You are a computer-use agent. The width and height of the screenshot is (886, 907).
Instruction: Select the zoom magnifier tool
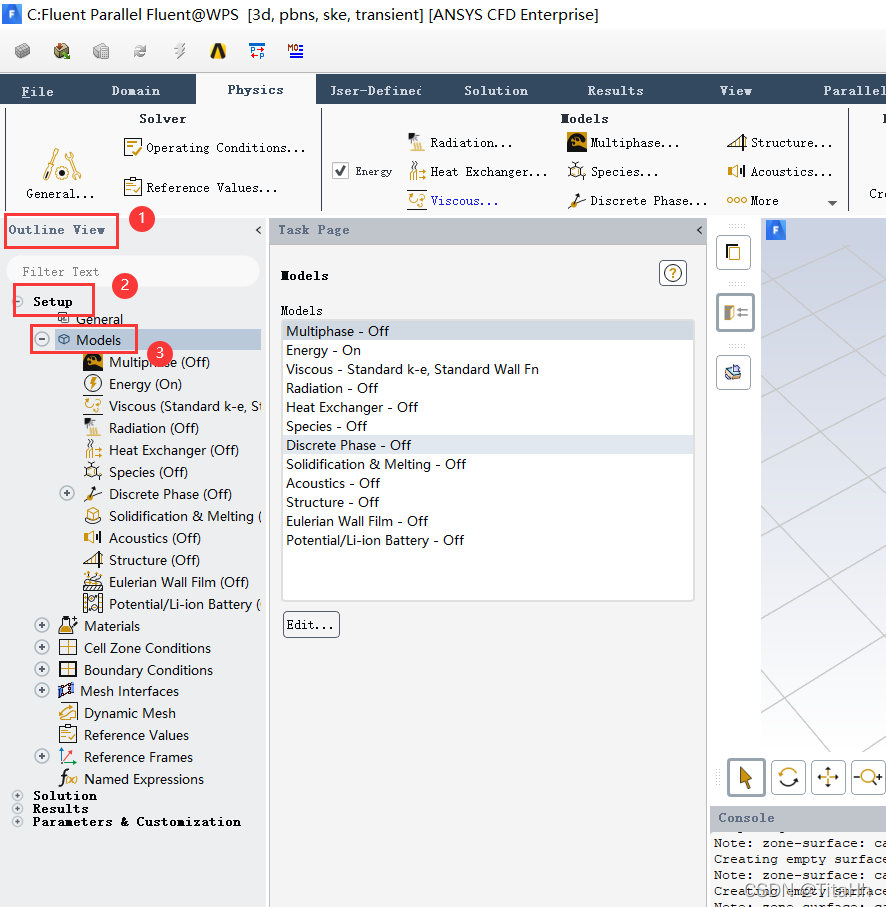pos(869,777)
